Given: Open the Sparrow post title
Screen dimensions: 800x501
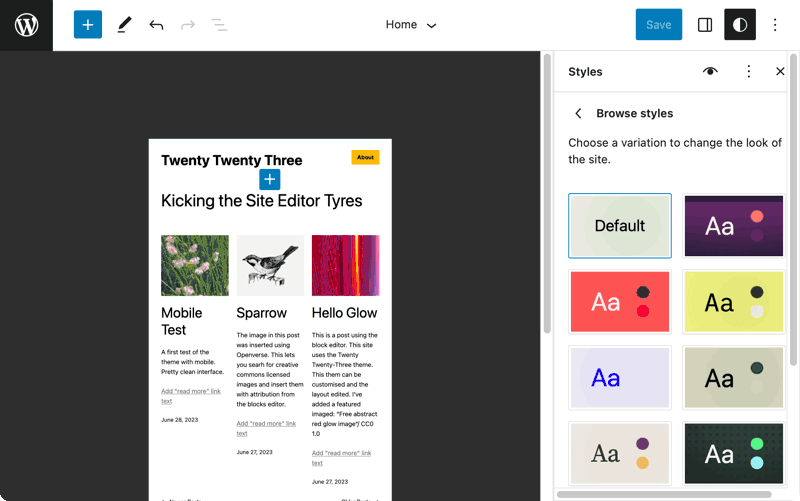Looking at the screenshot, I should pos(262,313).
